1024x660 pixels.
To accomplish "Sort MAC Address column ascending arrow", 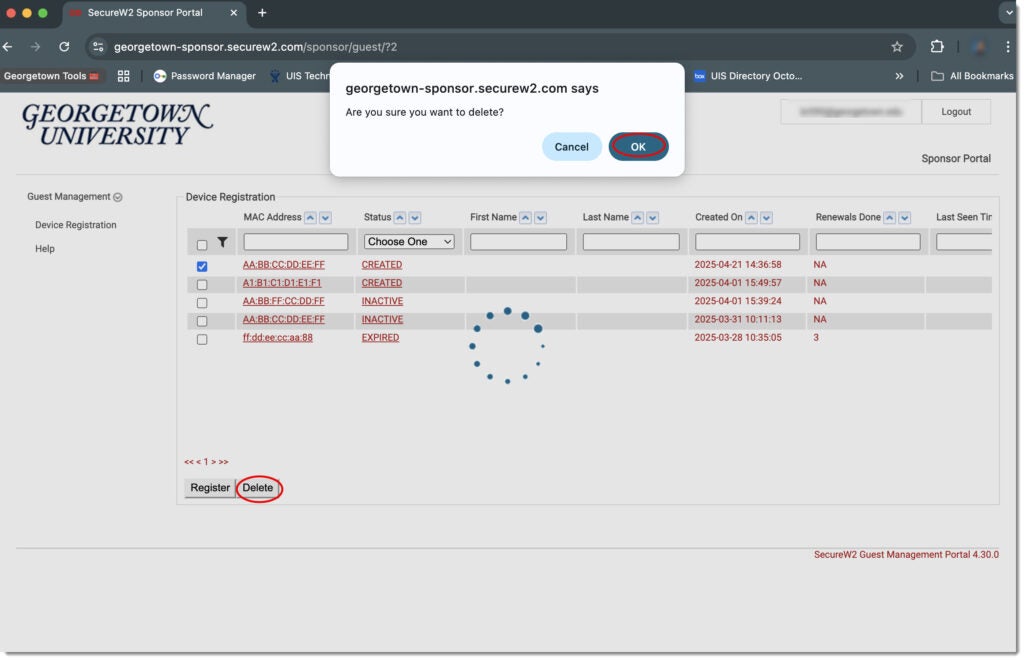I will click(x=310, y=218).
